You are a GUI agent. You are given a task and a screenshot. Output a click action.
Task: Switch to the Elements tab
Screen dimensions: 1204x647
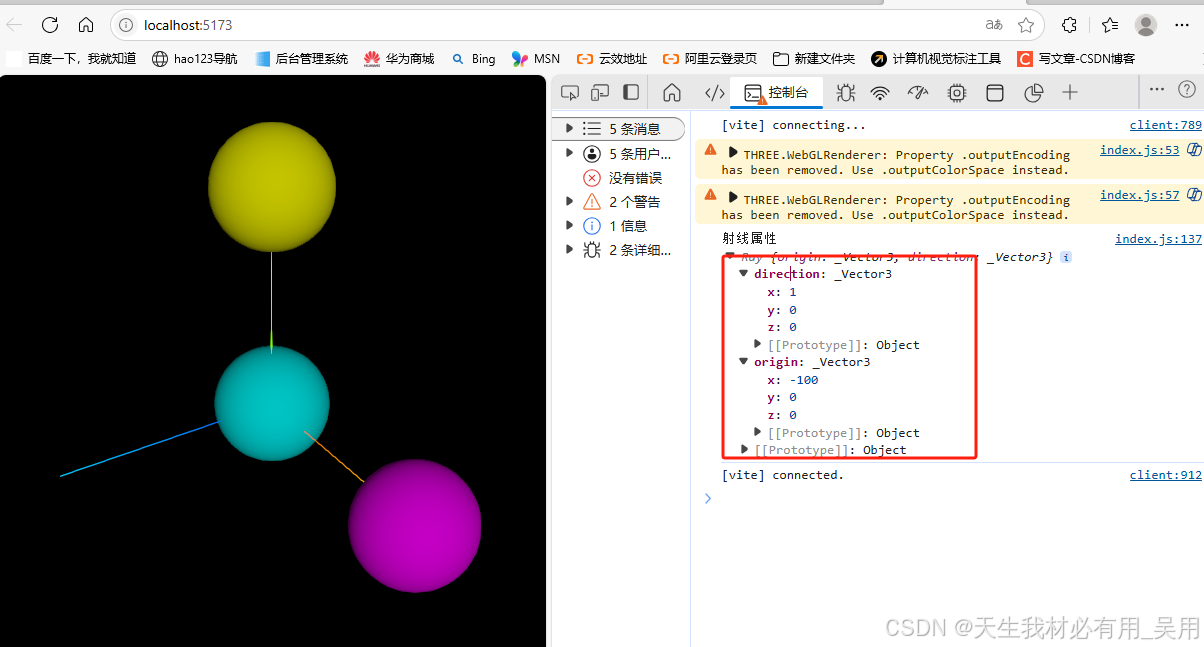[714, 93]
